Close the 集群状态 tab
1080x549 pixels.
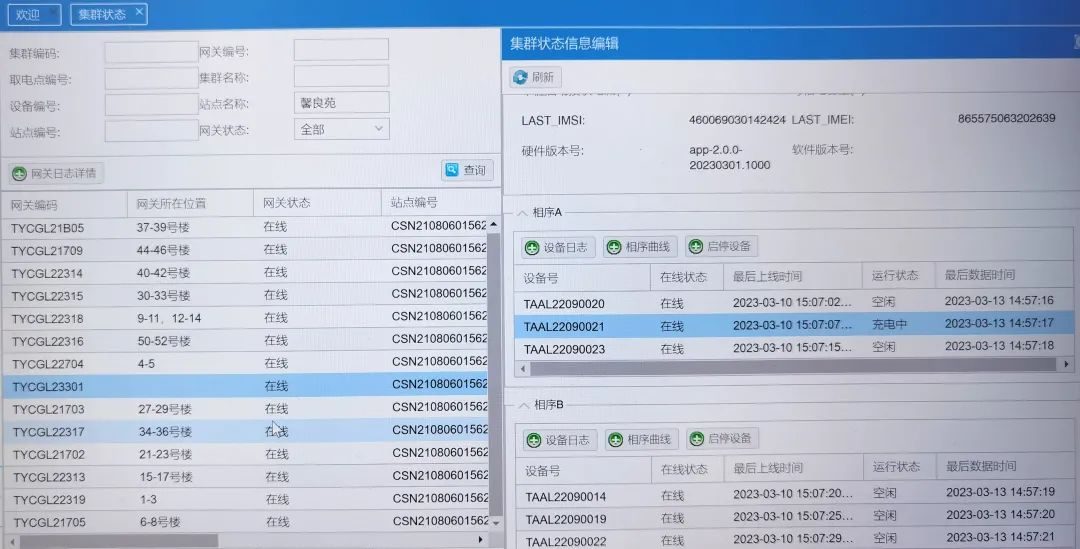pos(138,13)
